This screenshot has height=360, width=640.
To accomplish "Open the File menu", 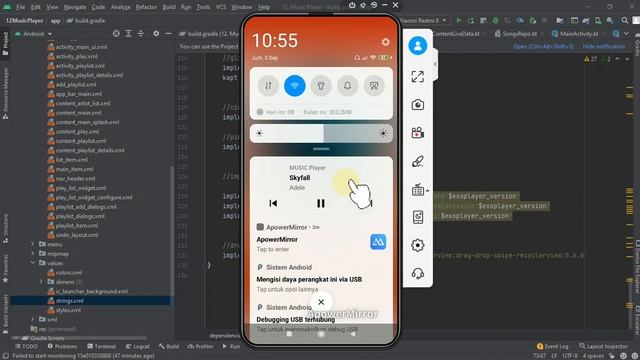I will pyautogui.click(x=20, y=7).
